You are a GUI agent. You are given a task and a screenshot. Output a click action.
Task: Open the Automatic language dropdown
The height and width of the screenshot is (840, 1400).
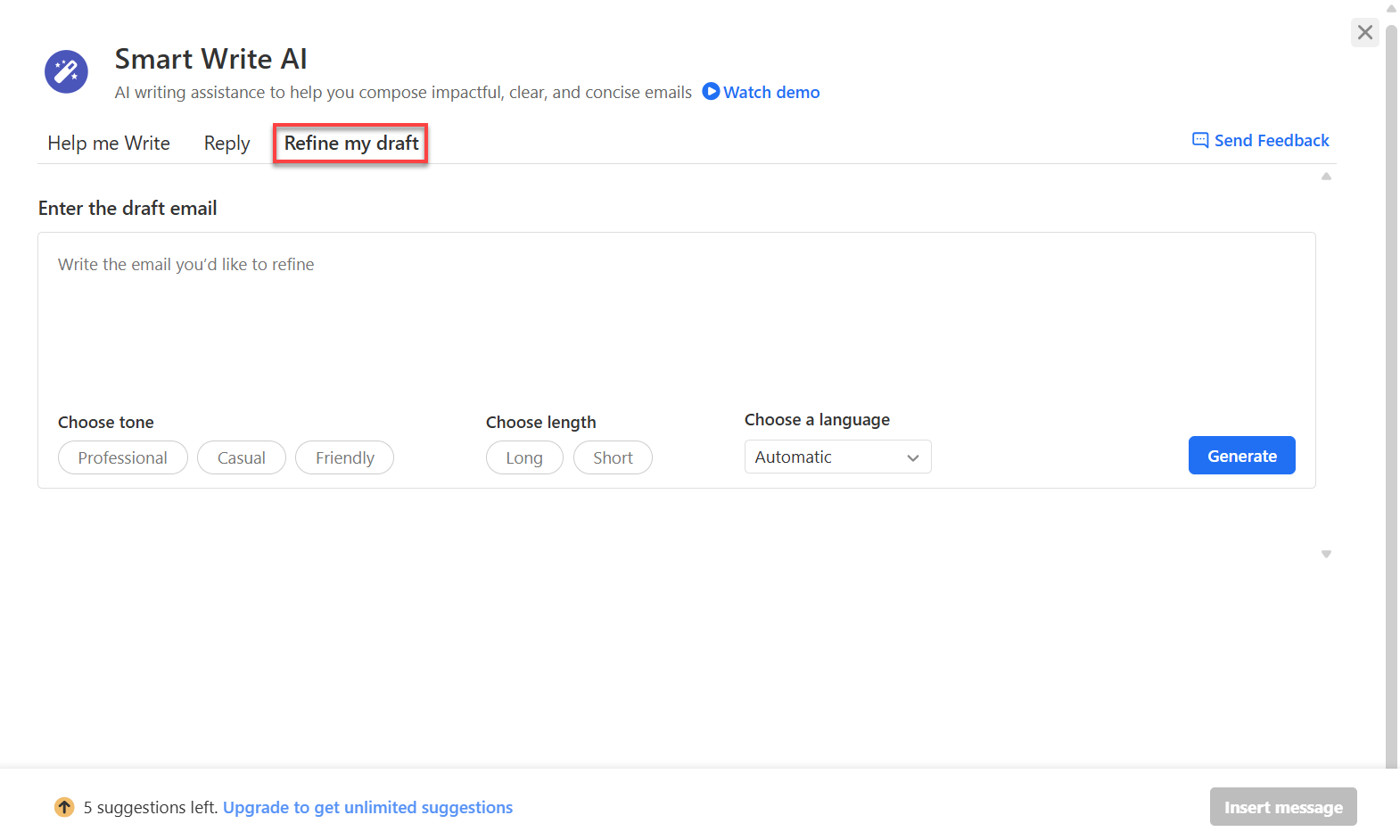[x=837, y=457]
